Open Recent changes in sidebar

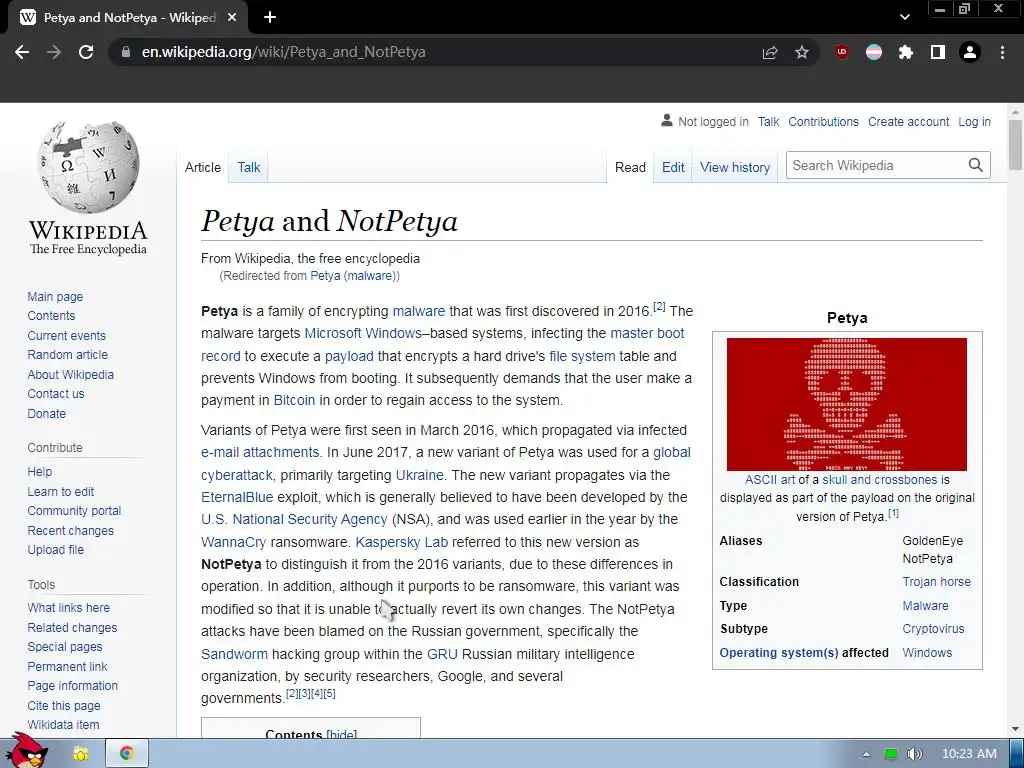coord(71,530)
